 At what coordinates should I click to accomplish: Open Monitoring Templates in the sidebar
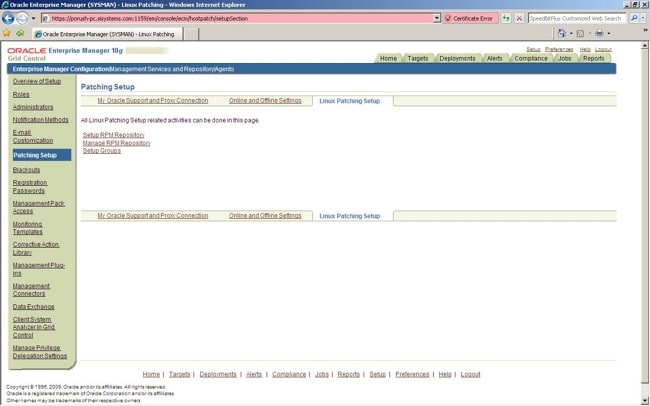[28, 228]
